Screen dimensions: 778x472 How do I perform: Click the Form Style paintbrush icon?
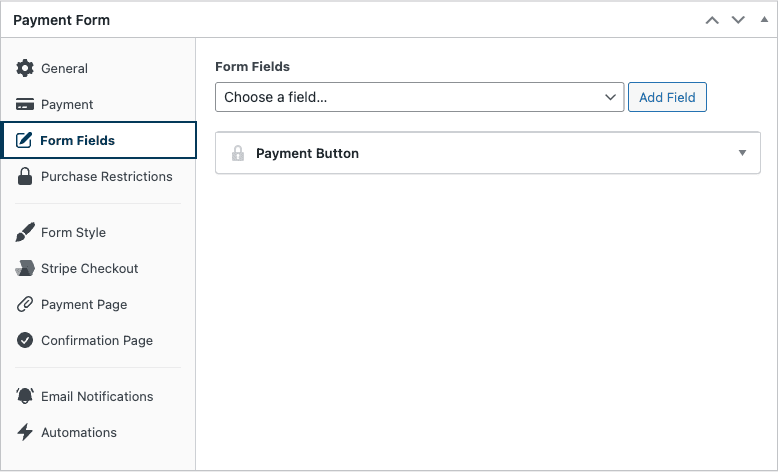point(25,232)
